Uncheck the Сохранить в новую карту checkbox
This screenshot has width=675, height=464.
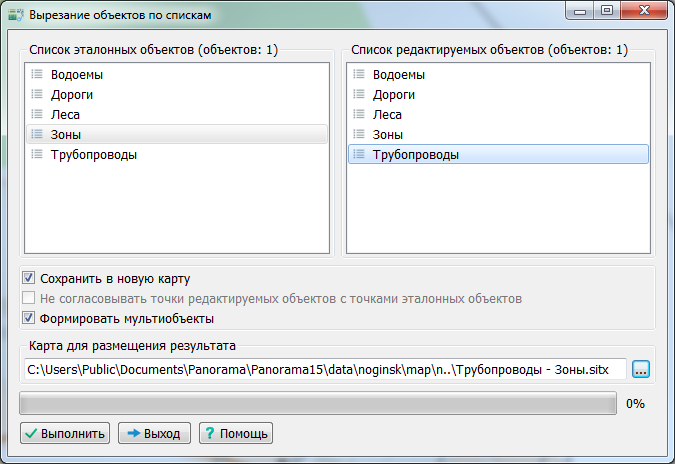29,278
